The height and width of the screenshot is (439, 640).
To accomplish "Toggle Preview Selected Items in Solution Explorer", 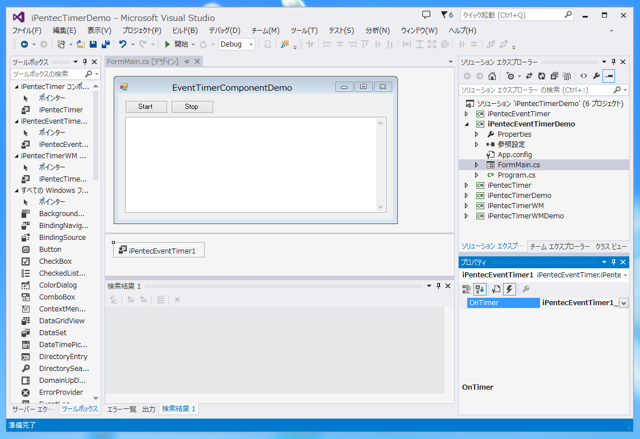I will [609, 76].
